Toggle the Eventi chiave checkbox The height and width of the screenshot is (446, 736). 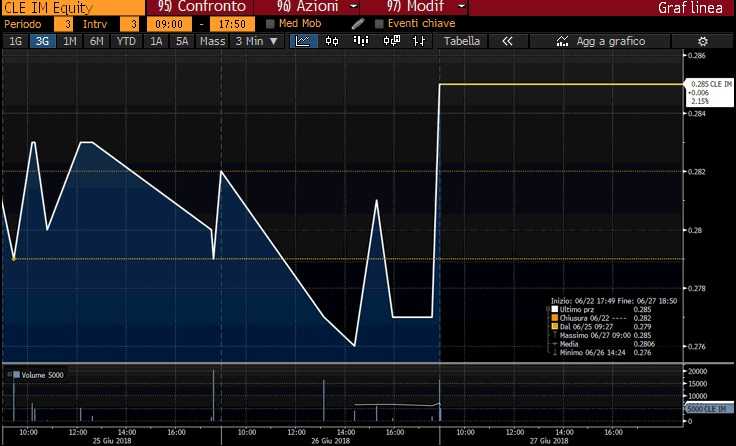coord(379,23)
